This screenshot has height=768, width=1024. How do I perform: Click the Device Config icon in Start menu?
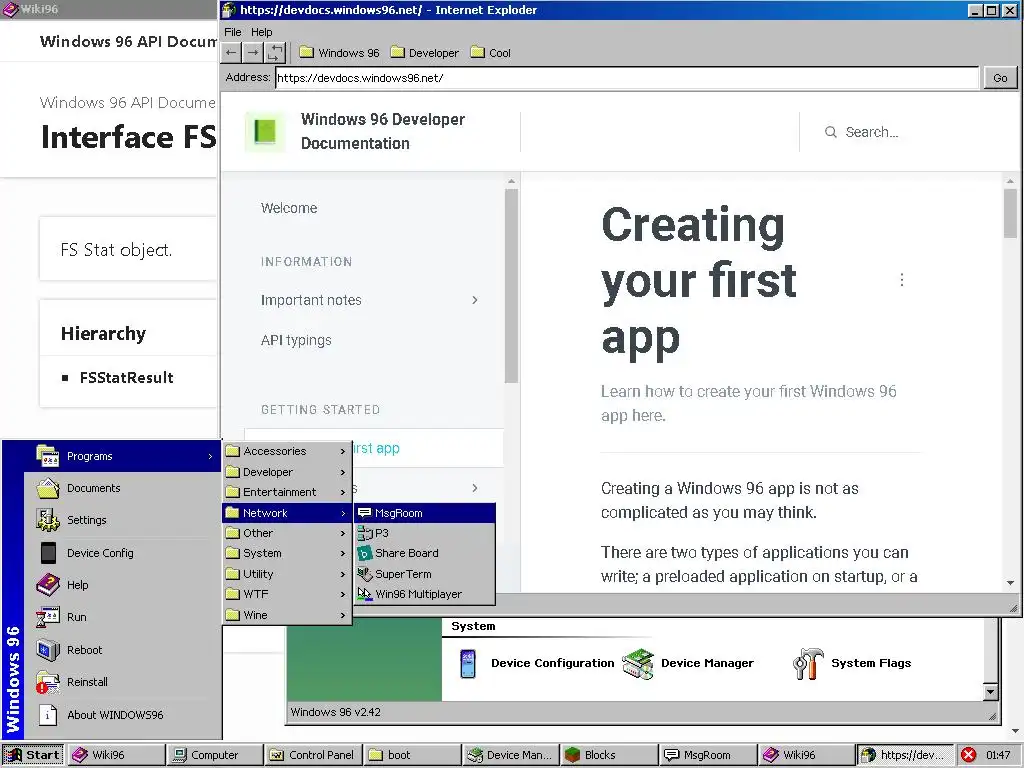[48, 552]
